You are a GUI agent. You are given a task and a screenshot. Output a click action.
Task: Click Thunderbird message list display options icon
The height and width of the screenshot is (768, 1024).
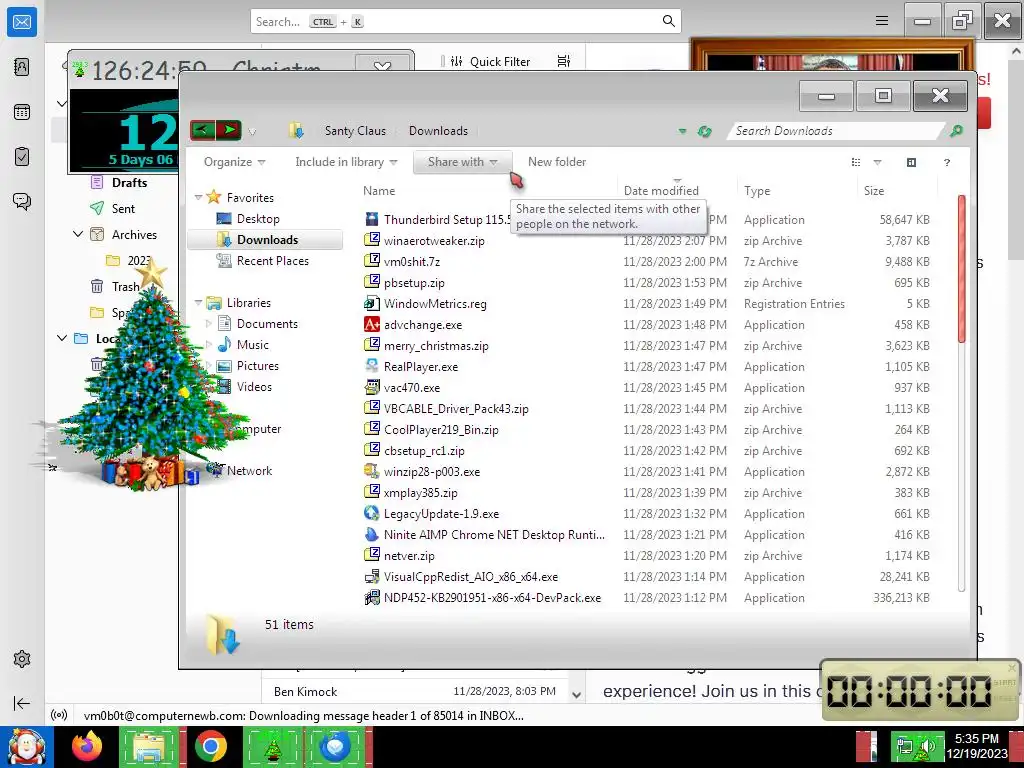point(564,61)
